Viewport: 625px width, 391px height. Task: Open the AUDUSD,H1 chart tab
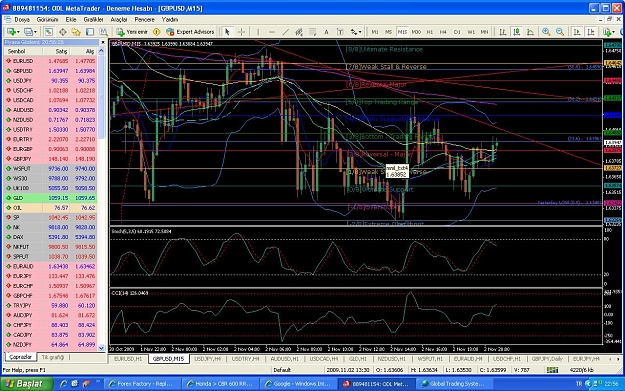coord(285,359)
